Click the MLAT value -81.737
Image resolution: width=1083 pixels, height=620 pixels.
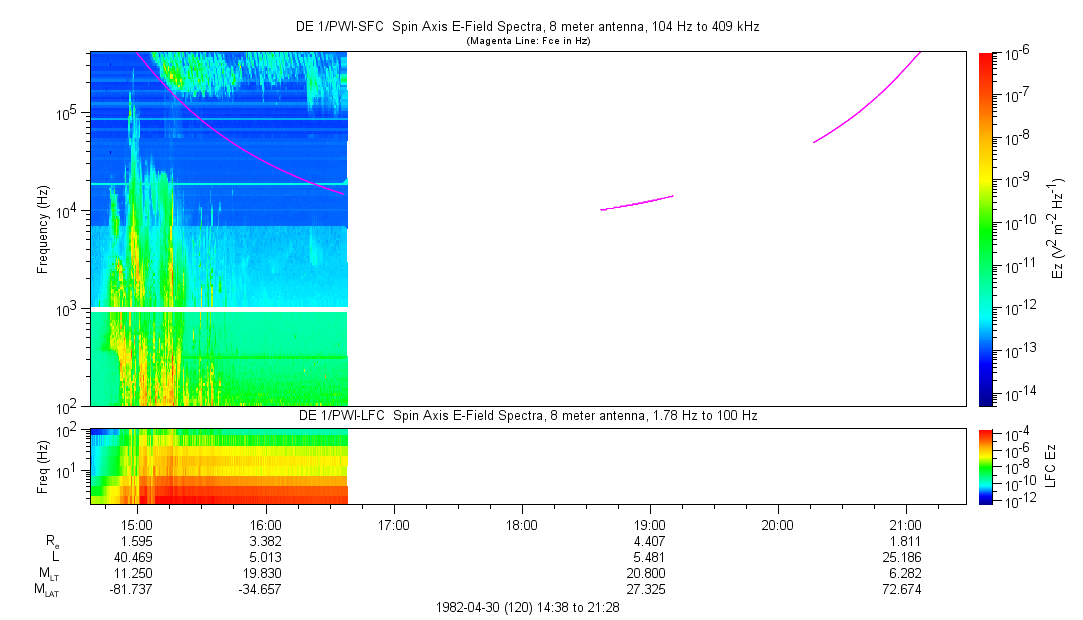(137, 590)
